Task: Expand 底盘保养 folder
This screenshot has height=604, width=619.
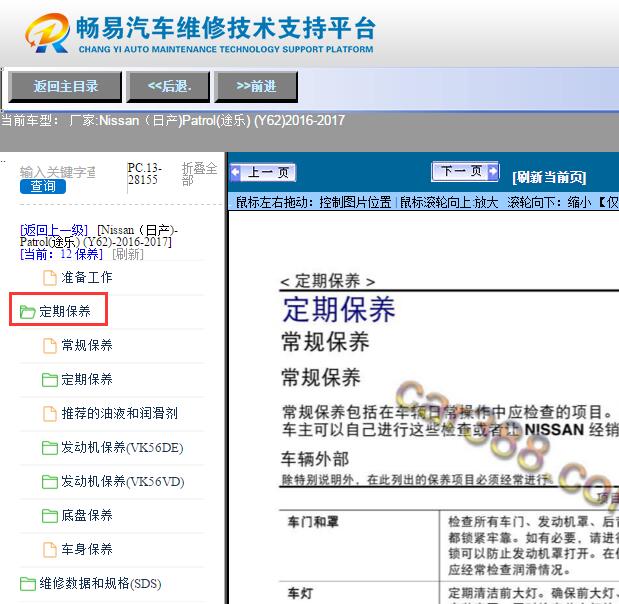Action: pos(87,515)
